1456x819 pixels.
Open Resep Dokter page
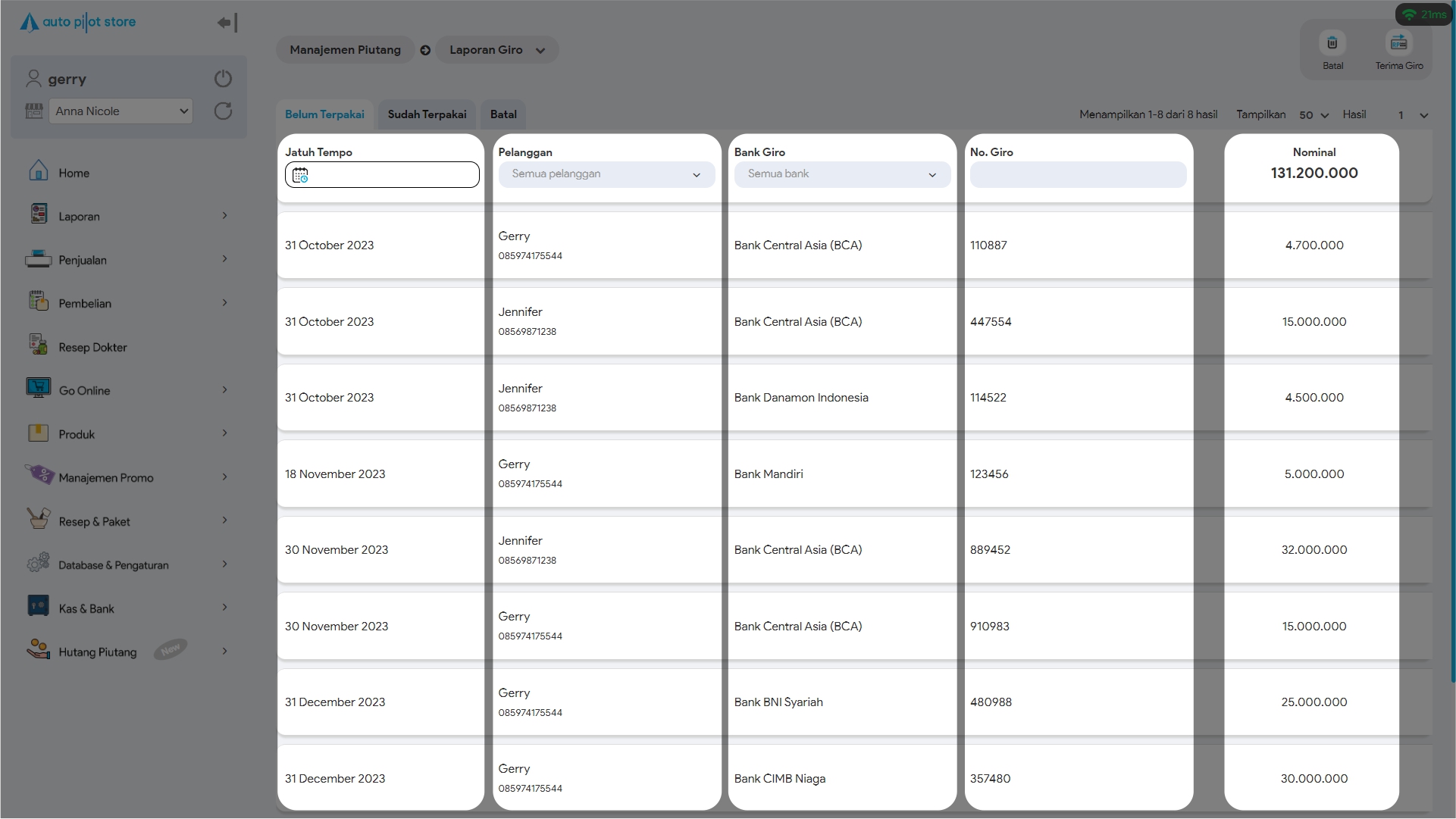coord(92,347)
